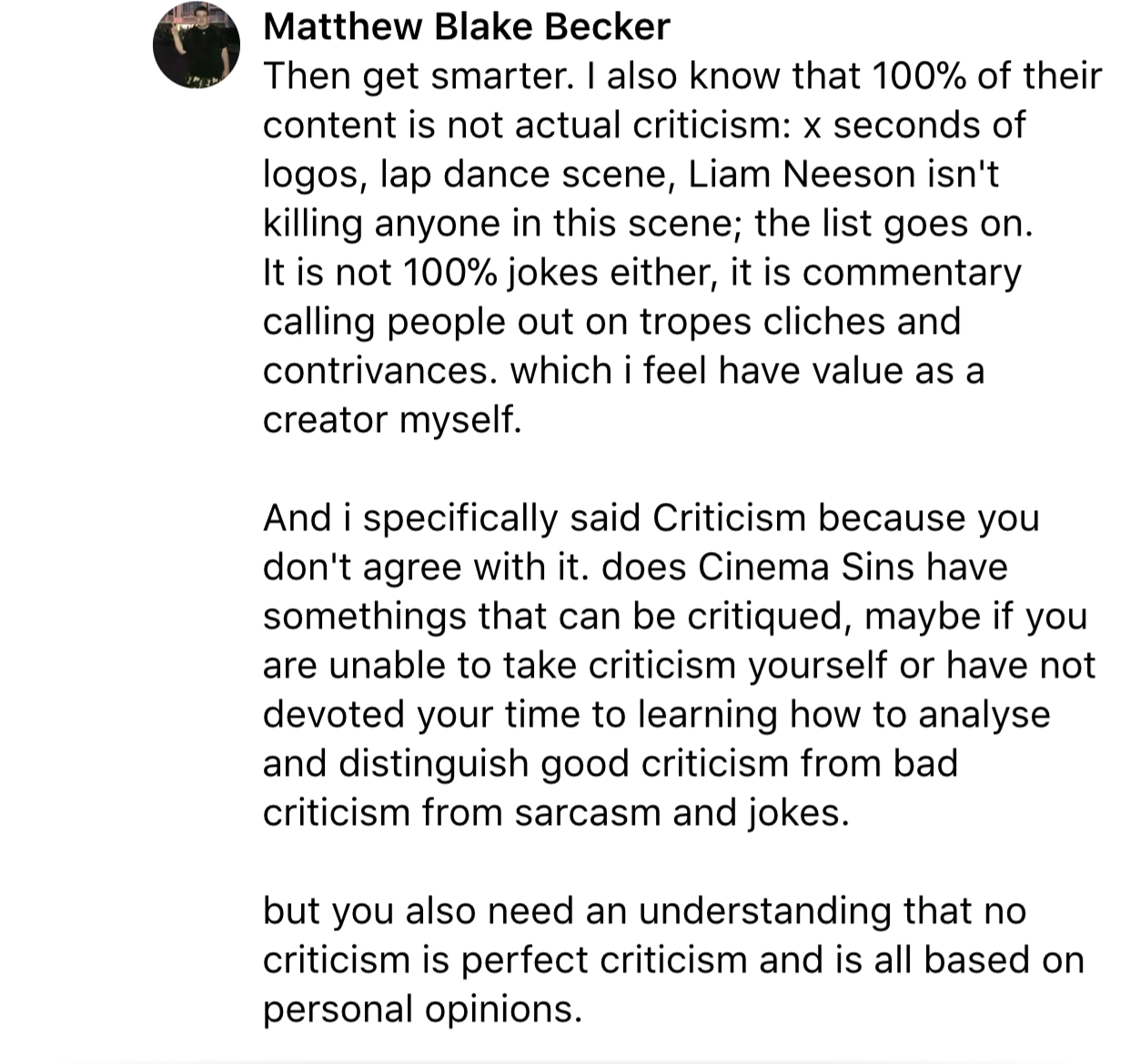Click the Matthew Blake Becker name link
Viewport: 1130px width, 1064px height.
pos(467,26)
